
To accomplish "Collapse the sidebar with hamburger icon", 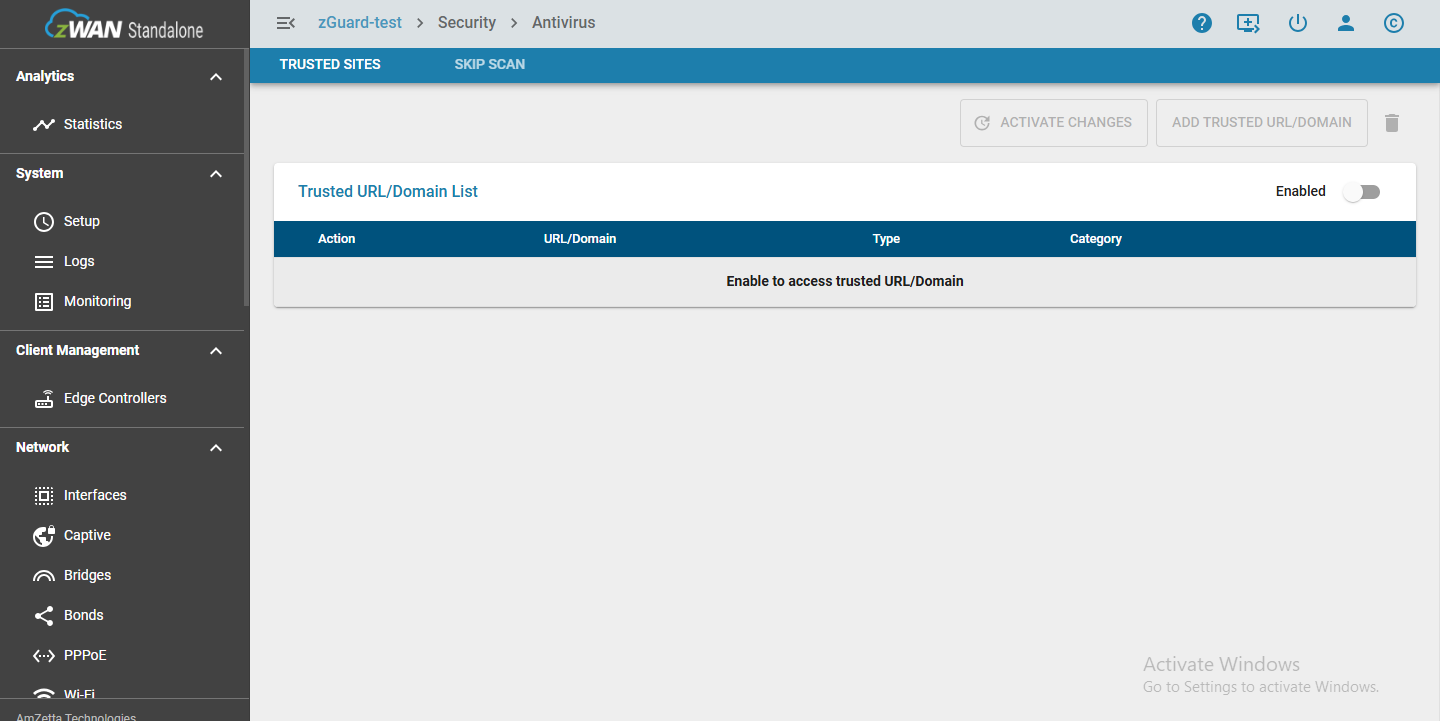I will [286, 22].
